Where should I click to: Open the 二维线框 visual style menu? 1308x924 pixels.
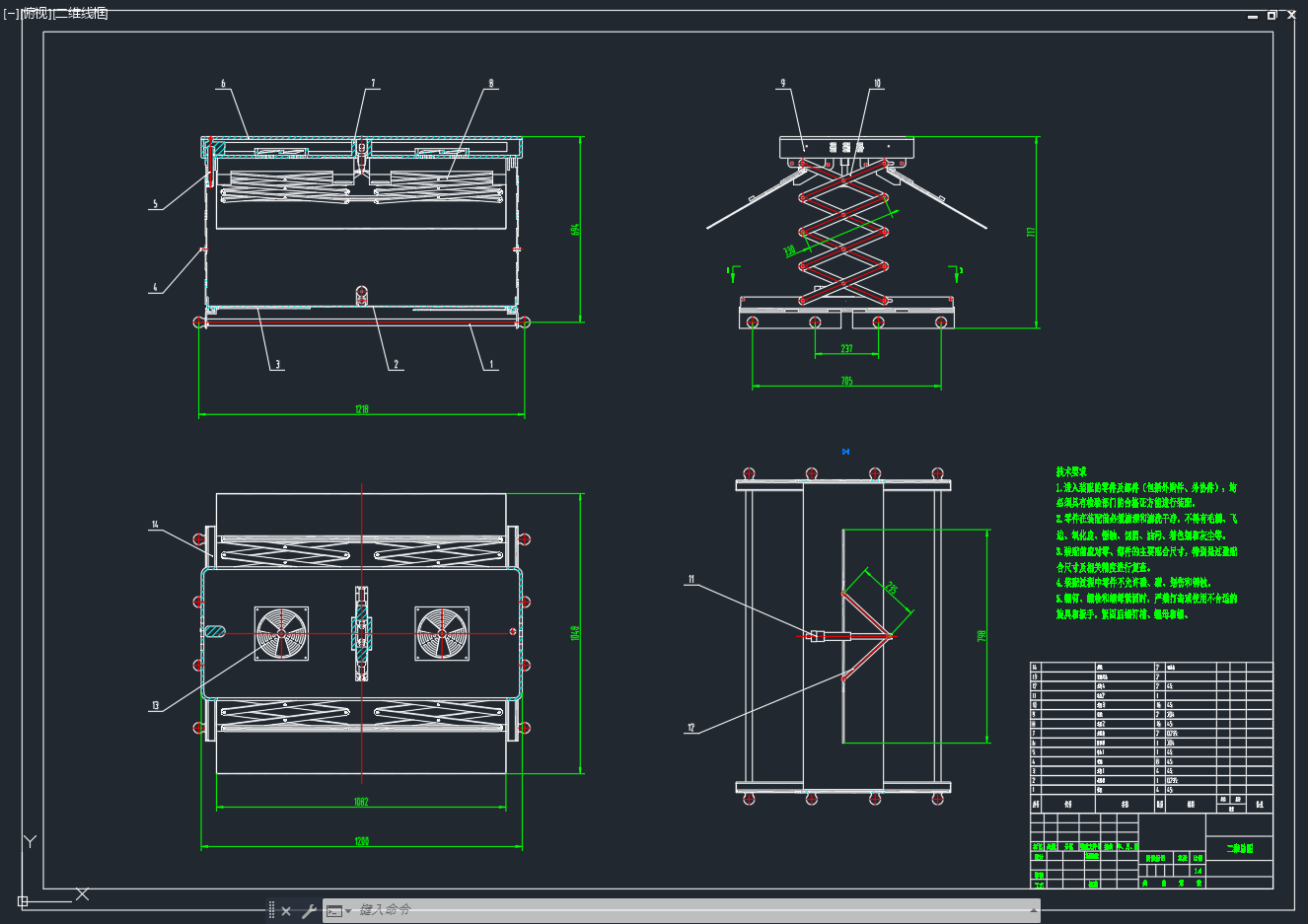[x=81, y=14]
